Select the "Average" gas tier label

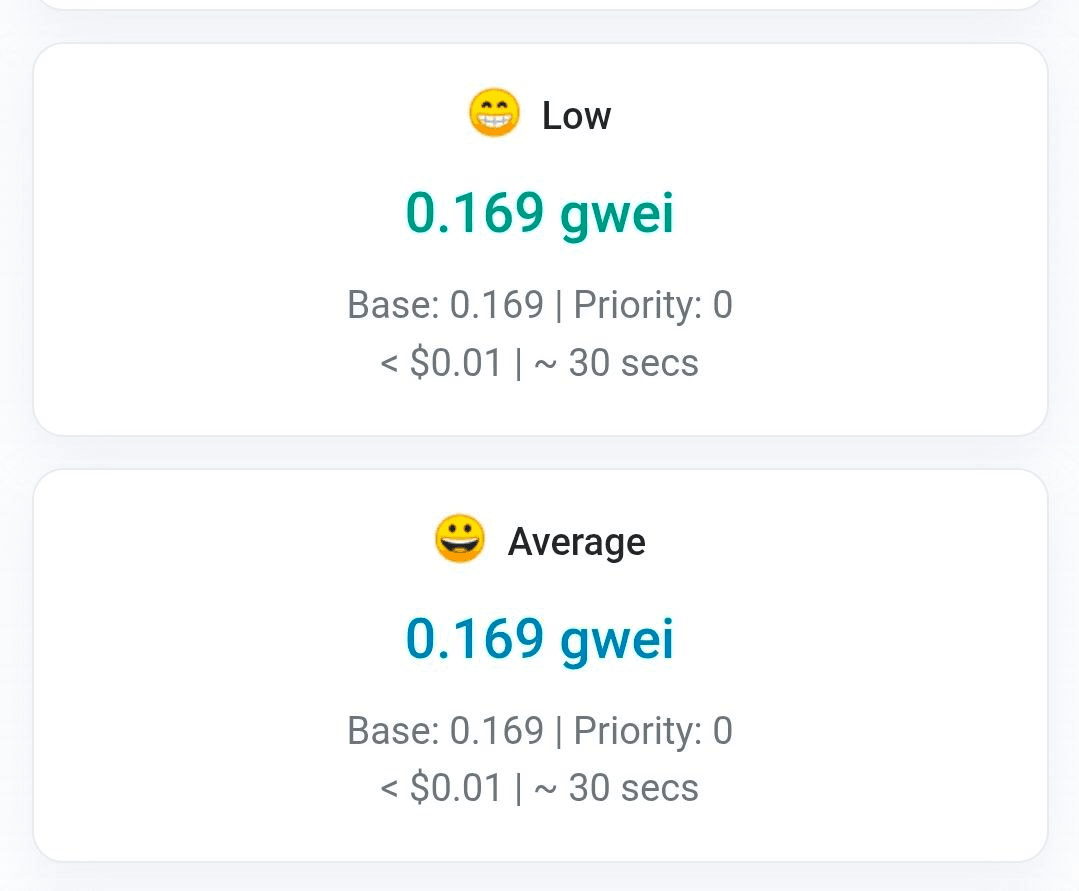(x=576, y=542)
